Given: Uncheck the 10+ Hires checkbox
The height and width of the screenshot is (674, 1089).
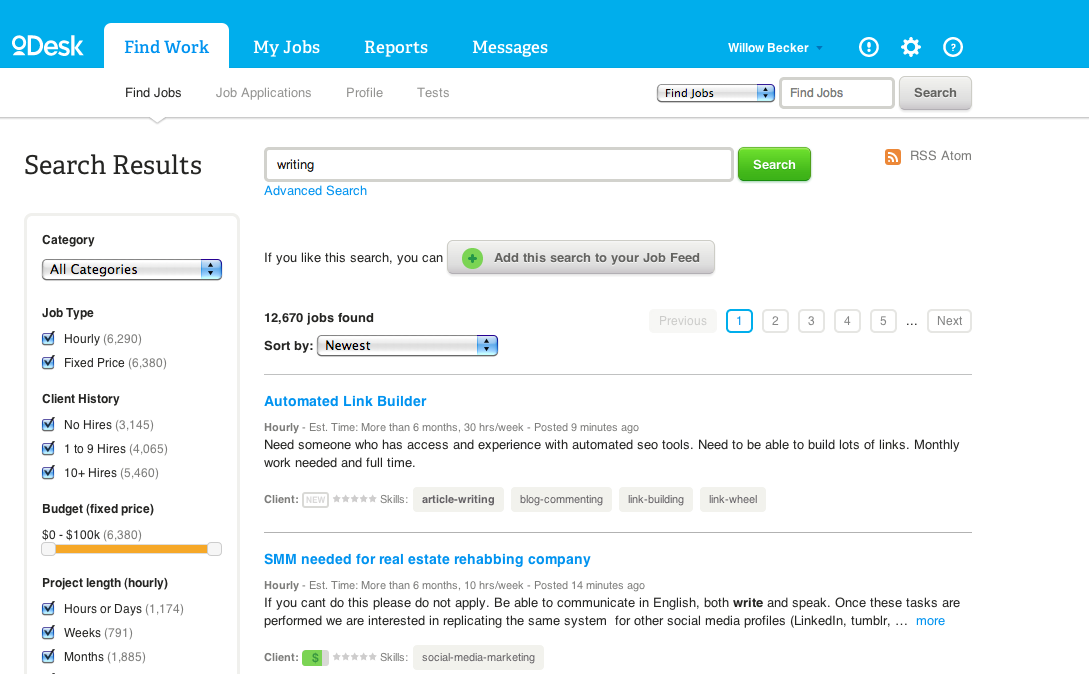Looking at the screenshot, I should click(x=49, y=472).
